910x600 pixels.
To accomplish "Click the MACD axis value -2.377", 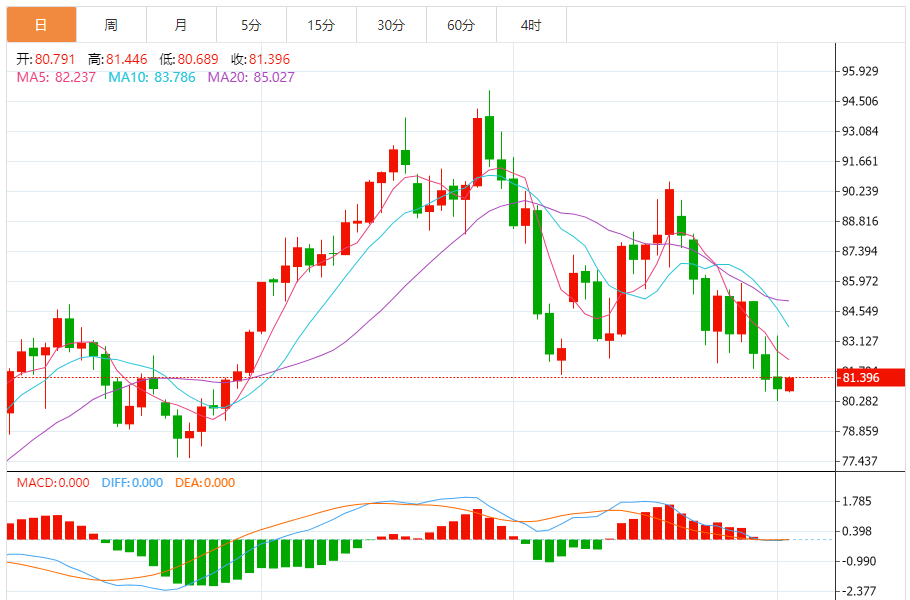I will point(859,591).
